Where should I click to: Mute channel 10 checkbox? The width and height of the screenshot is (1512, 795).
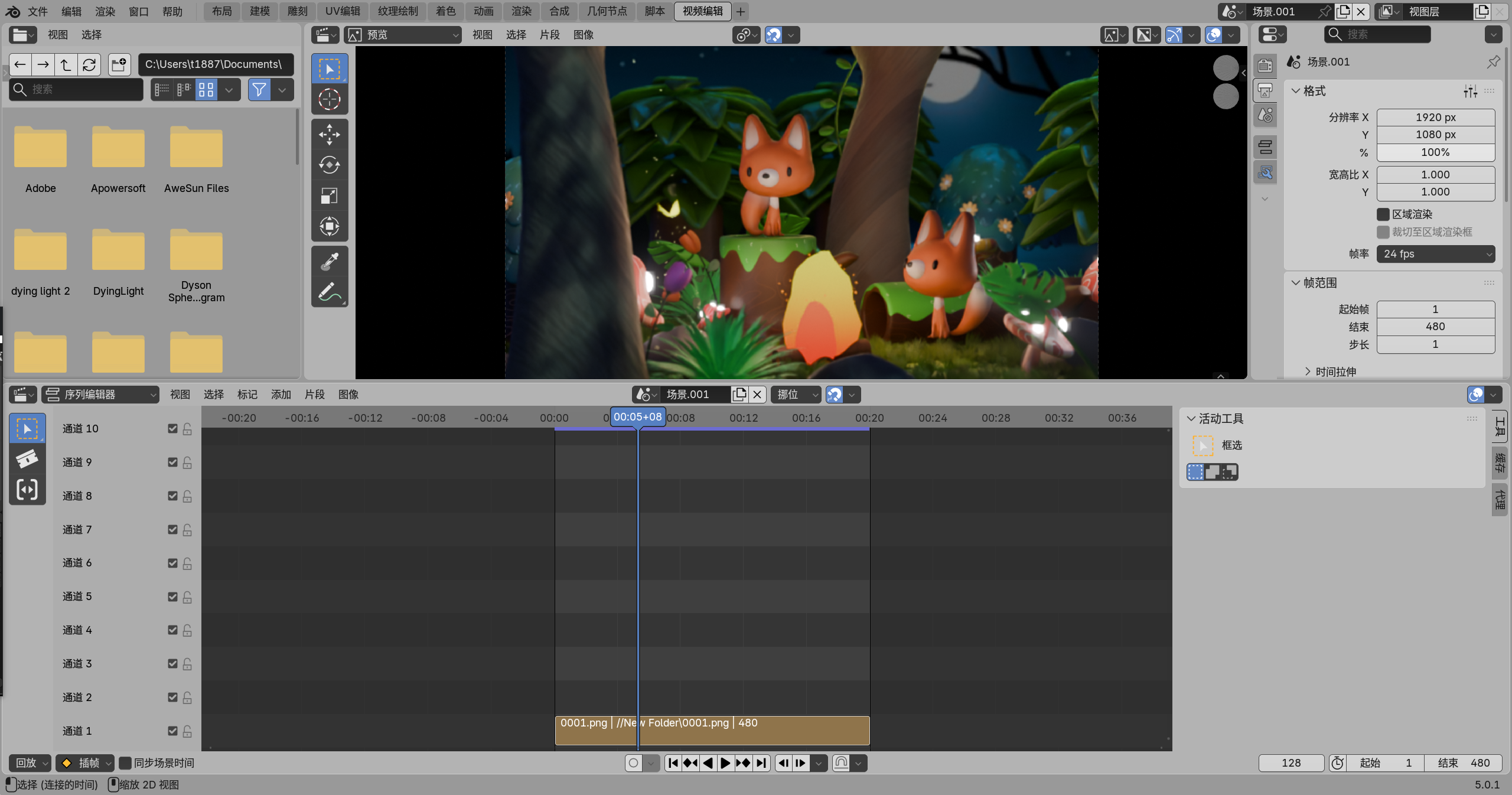[x=172, y=429]
